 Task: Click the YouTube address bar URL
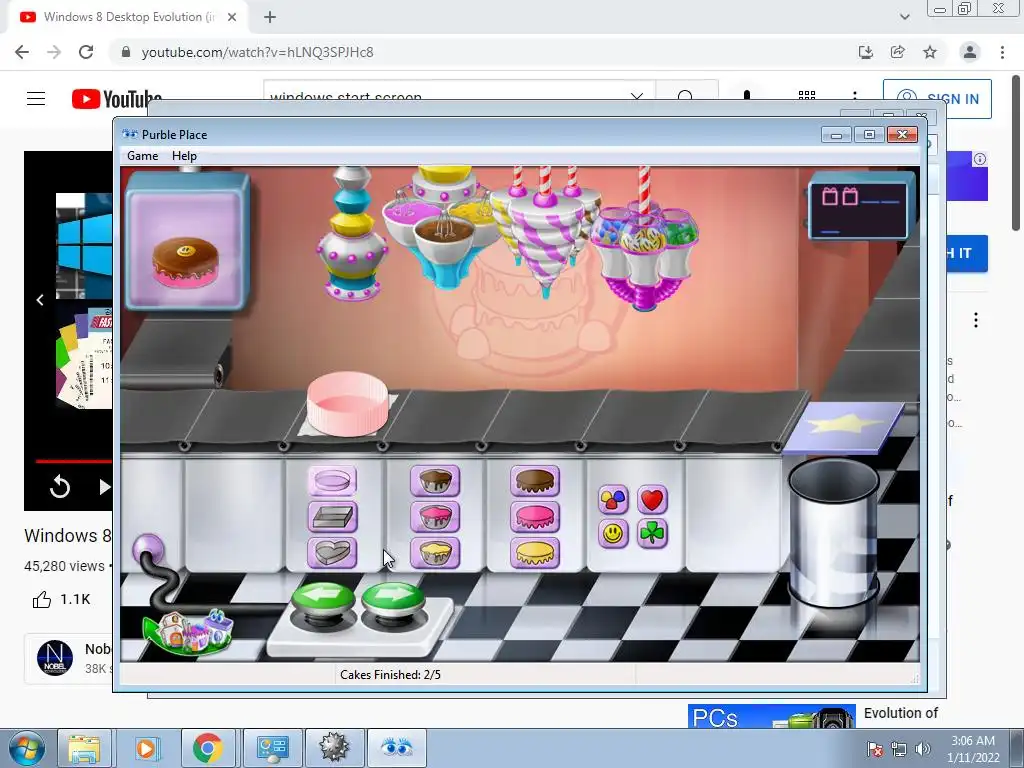257,52
